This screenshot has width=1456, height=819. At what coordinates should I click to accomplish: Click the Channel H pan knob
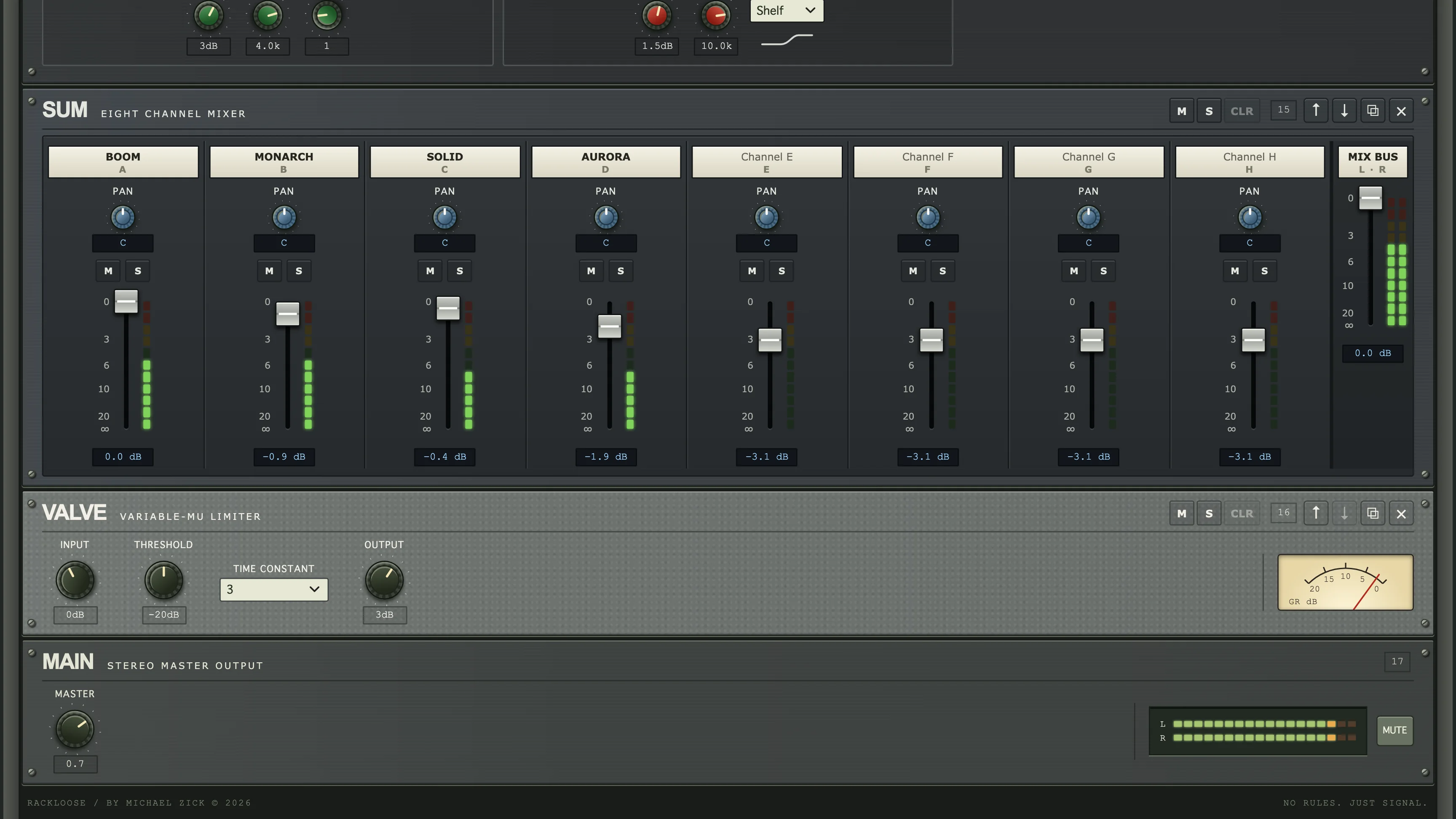pyautogui.click(x=1249, y=217)
